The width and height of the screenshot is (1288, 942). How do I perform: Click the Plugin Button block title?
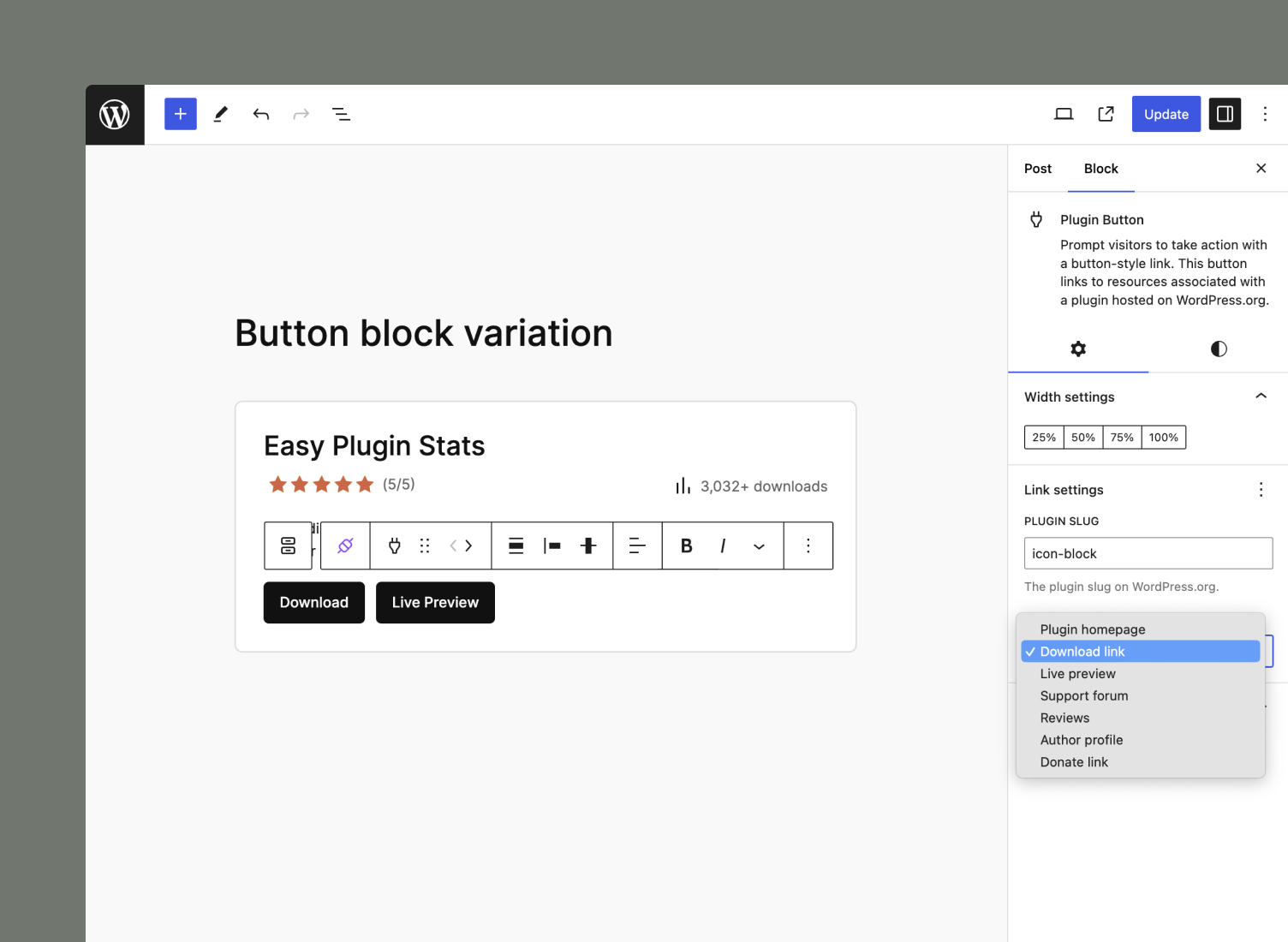pos(1102,220)
